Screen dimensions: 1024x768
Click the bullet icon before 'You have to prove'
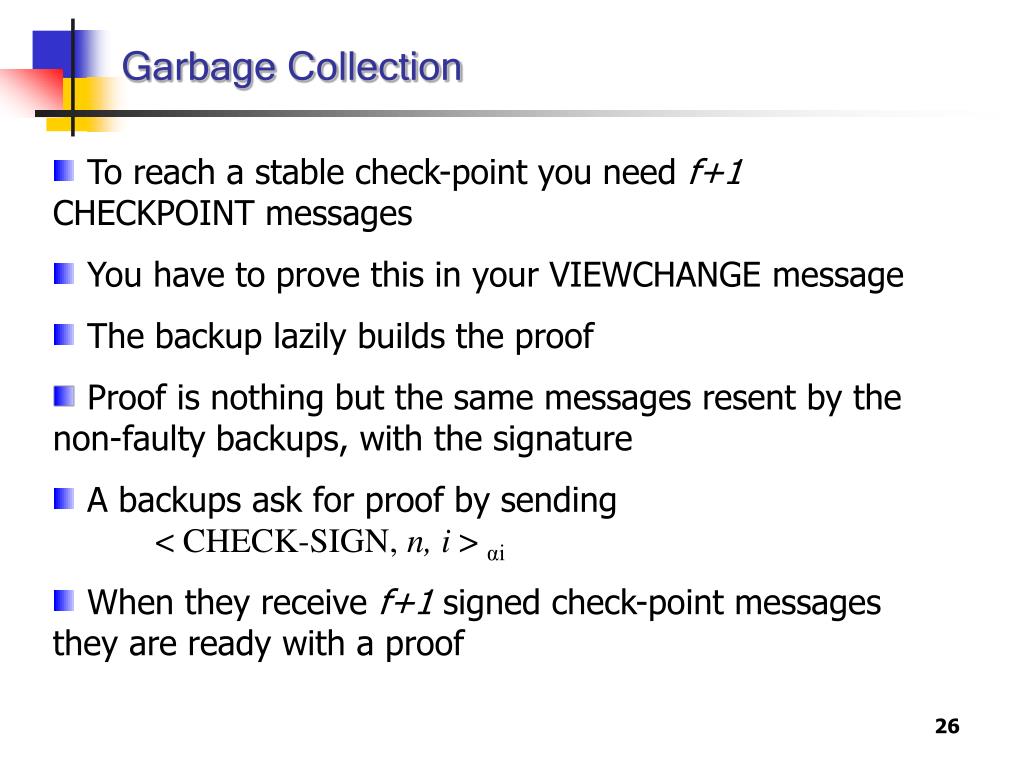coord(64,274)
